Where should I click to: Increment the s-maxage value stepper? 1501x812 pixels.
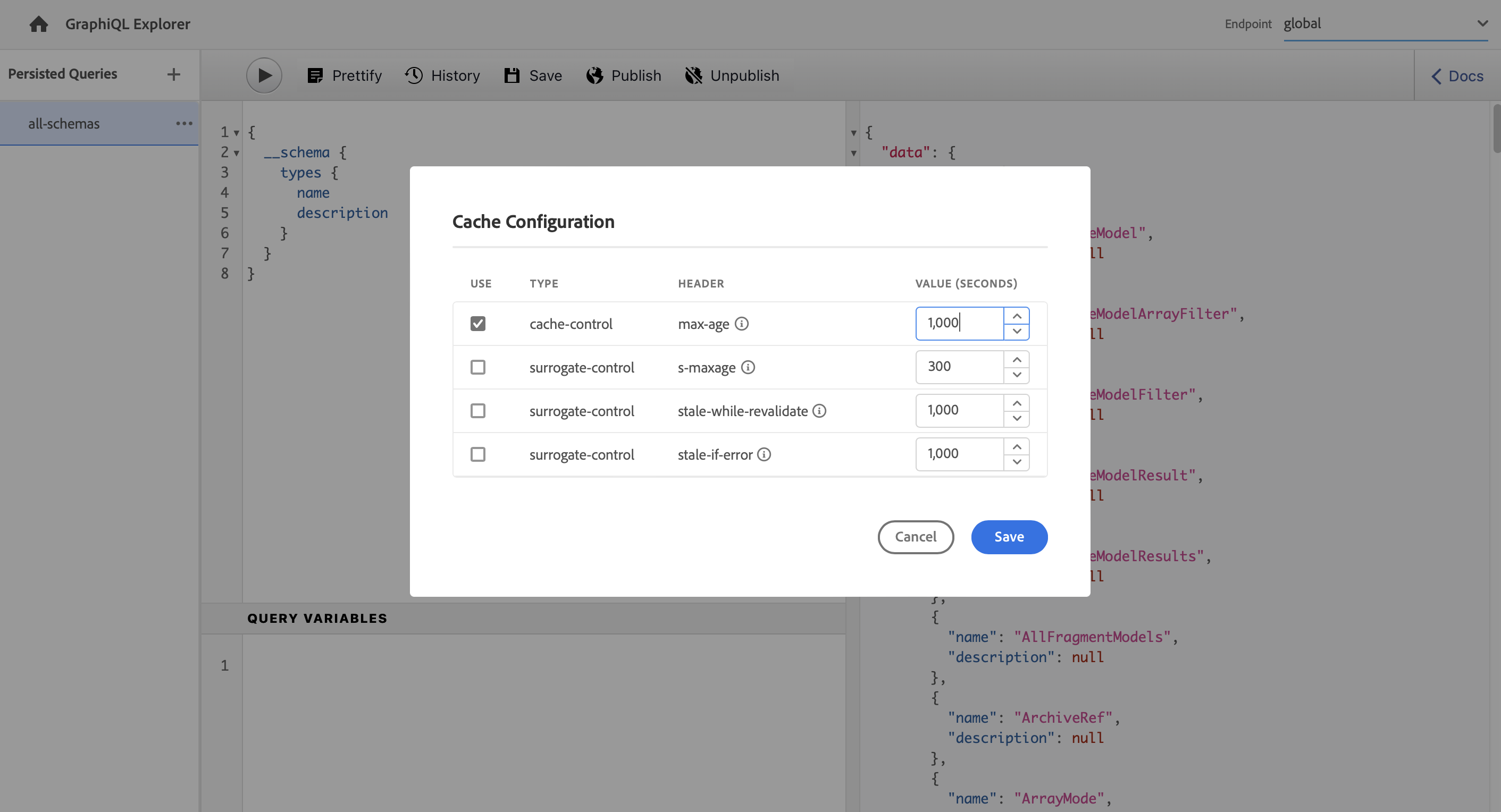coord(1016,359)
